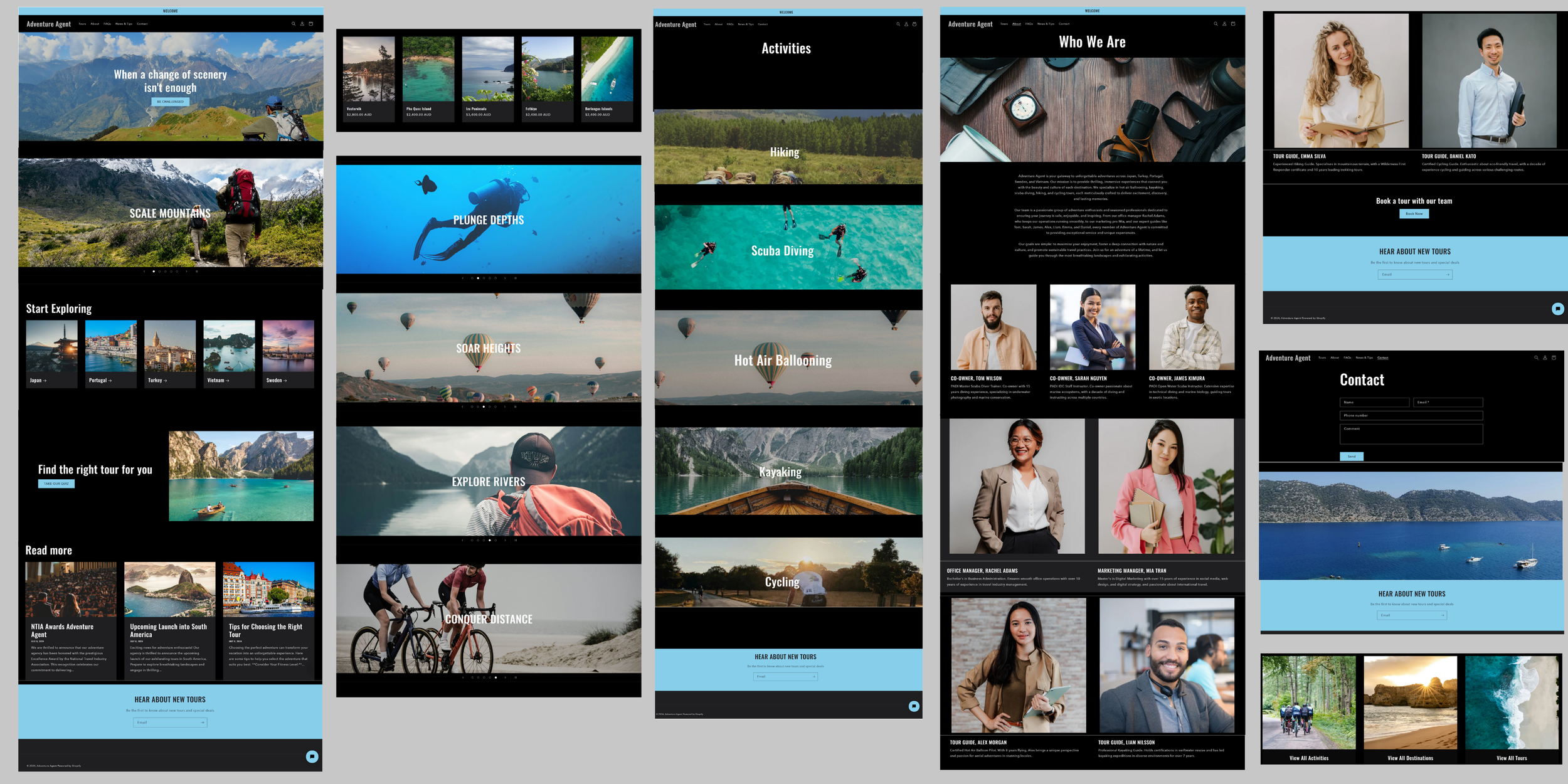The height and width of the screenshot is (784, 1568).
Task: Click the Book Now button
Action: point(1414,214)
